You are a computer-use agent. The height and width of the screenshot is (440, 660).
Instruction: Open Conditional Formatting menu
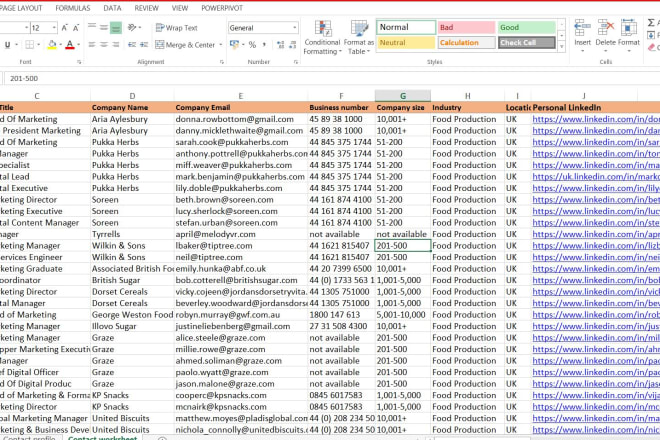point(322,37)
